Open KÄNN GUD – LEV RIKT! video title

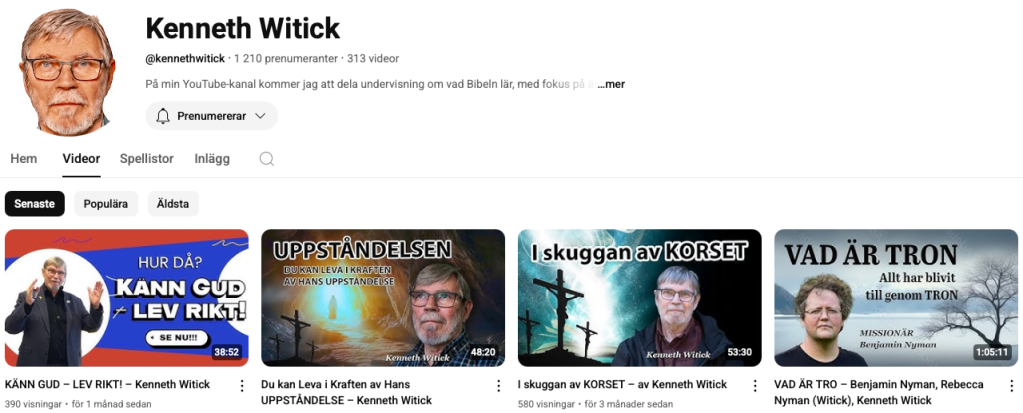click(108, 384)
